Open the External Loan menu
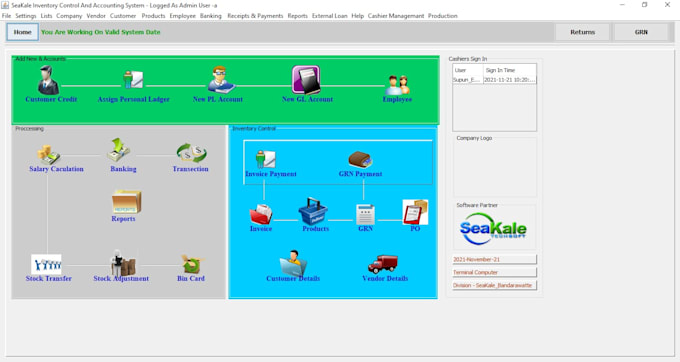The width and height of the screenshot is (680, 362). tap(330, 16)
